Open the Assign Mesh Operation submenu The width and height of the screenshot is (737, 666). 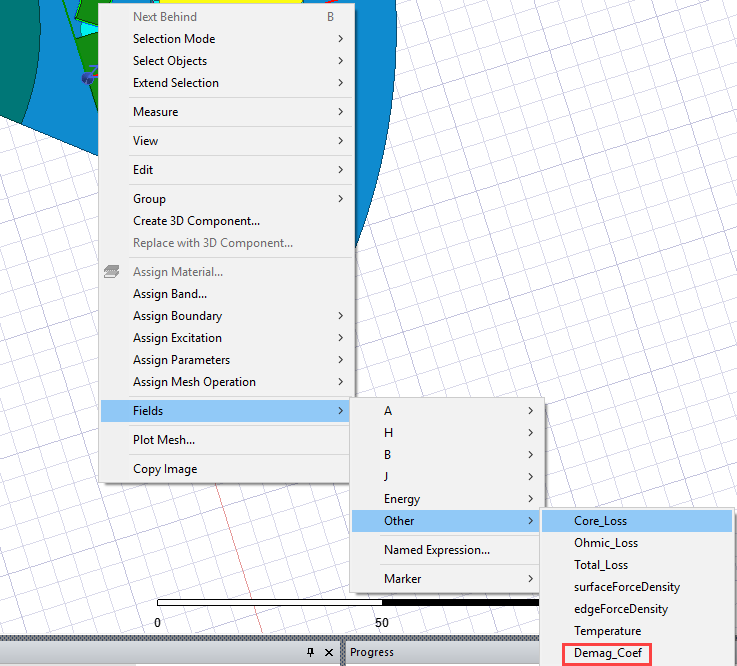click(x=226, y=382)
